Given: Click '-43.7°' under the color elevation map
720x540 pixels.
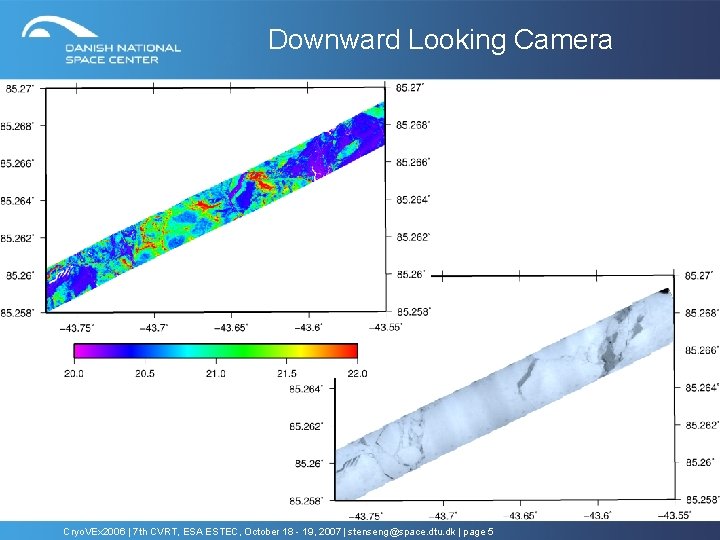Looking at the screenshot, I should [x=154, y=328].
